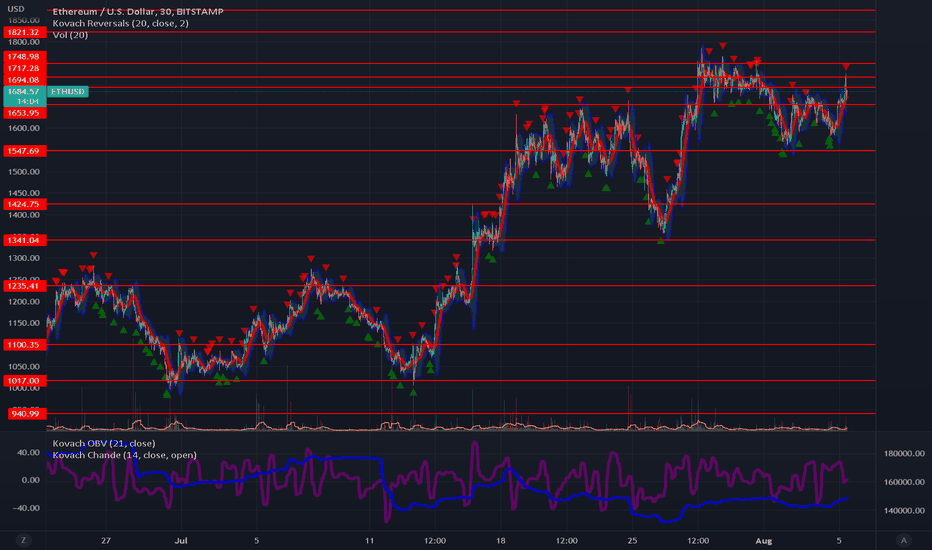Click the red 1748.98 price level label
Viewport: 932px width, 550px height.
click(x=24, y=56)
